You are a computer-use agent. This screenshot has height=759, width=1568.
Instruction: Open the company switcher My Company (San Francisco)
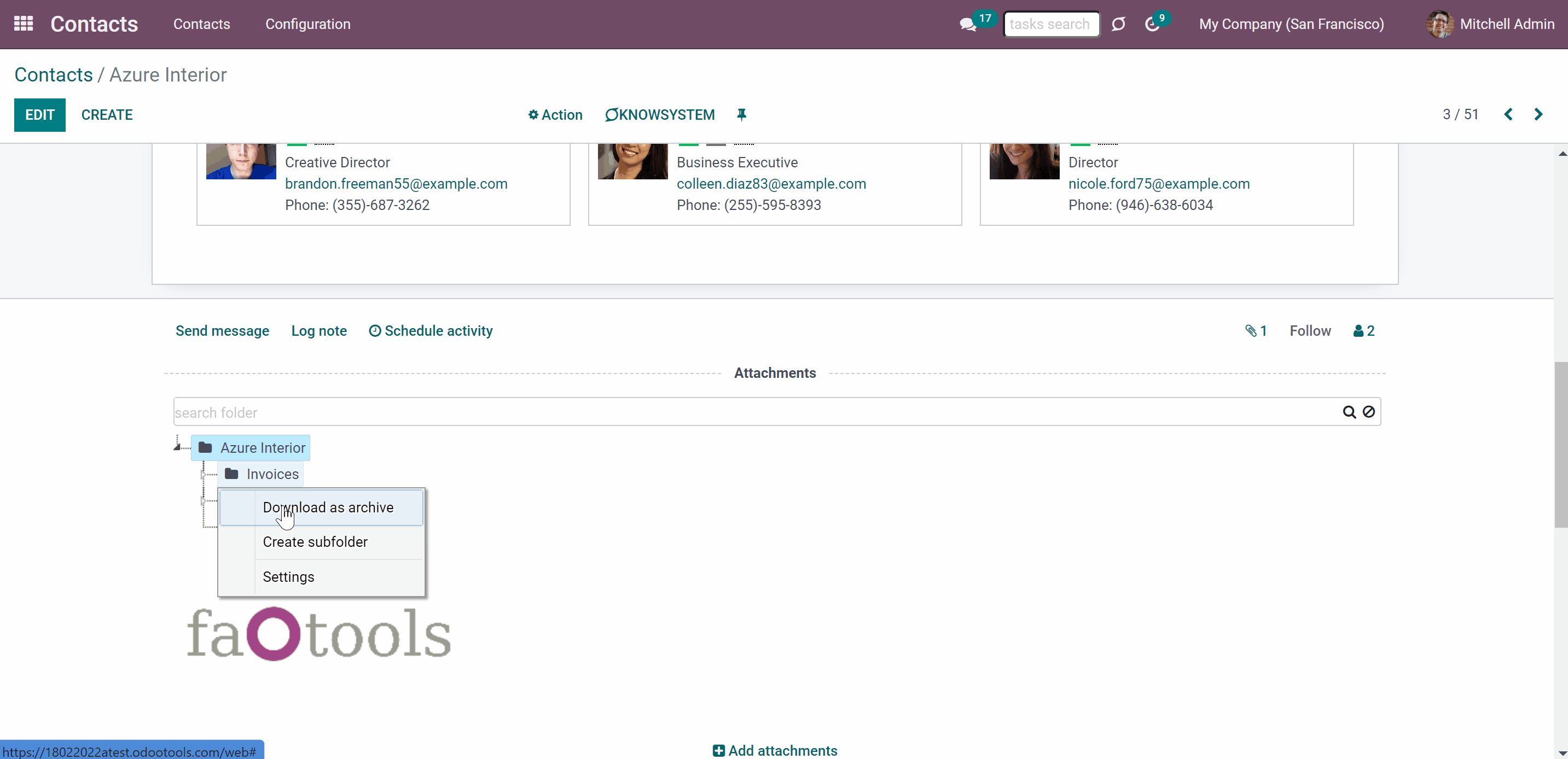click(x=1291, y=24)
